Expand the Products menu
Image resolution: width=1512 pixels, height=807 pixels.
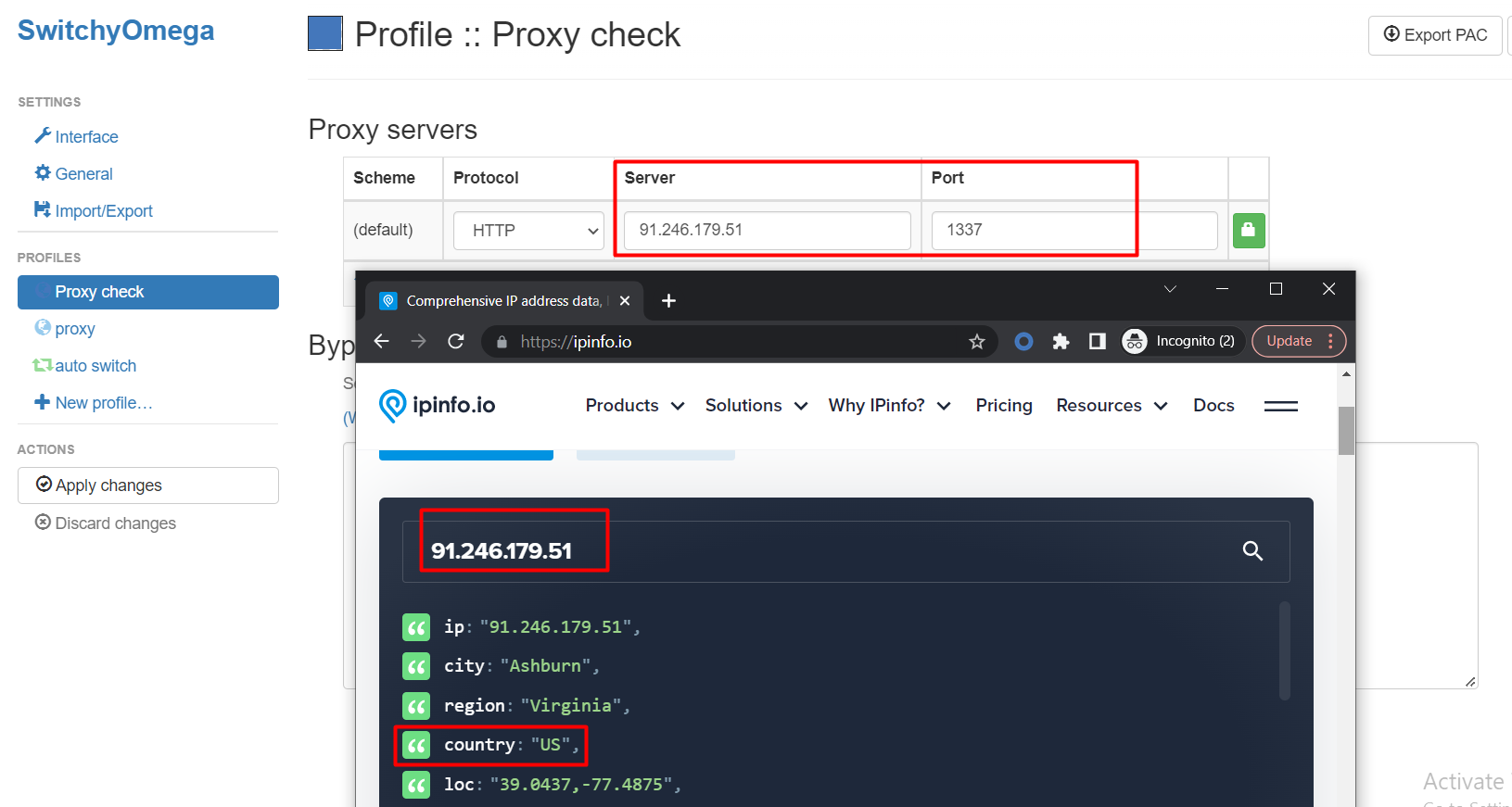[x=635, y=406]
